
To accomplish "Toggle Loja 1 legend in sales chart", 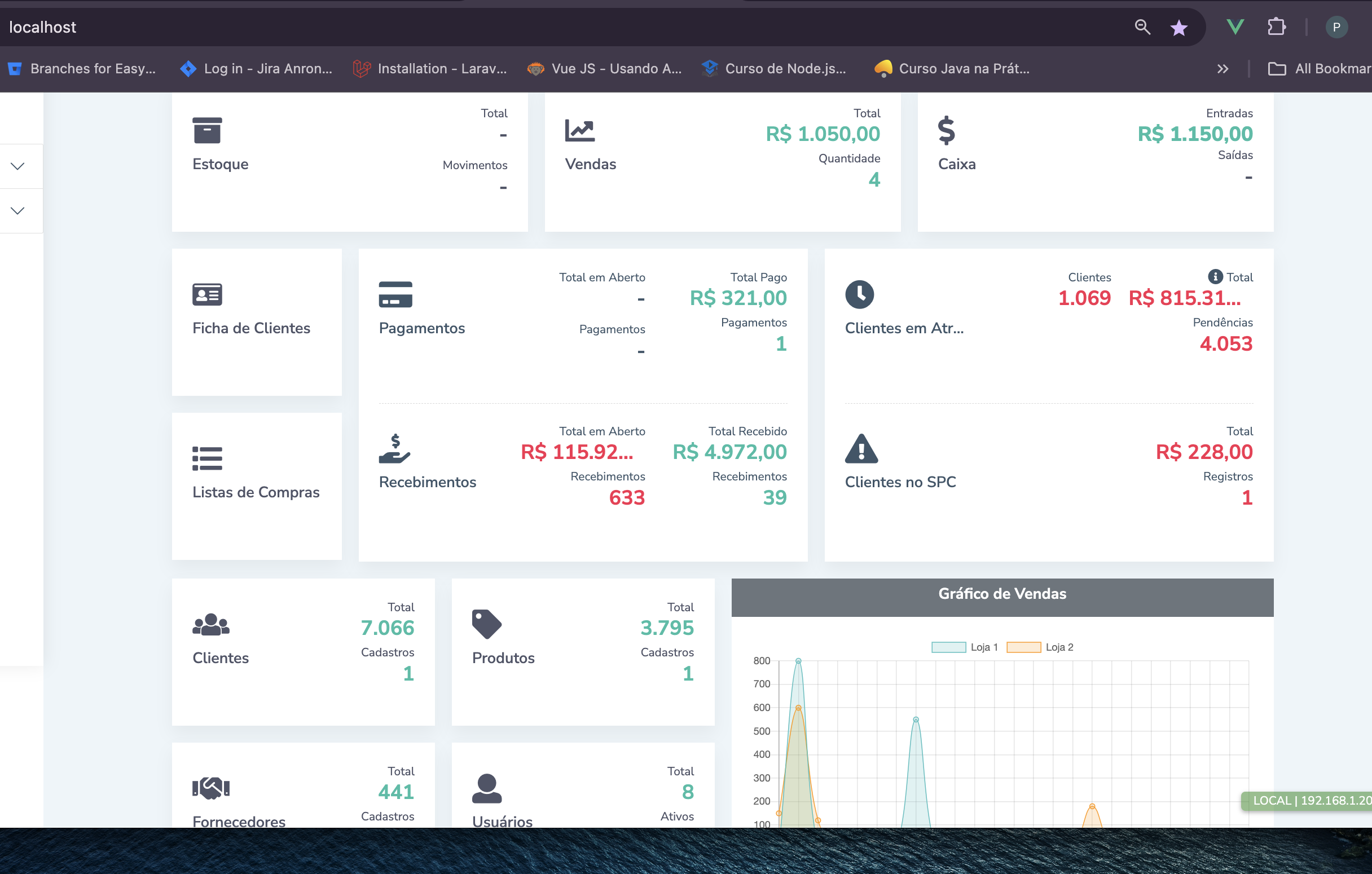I will (964, 647).
